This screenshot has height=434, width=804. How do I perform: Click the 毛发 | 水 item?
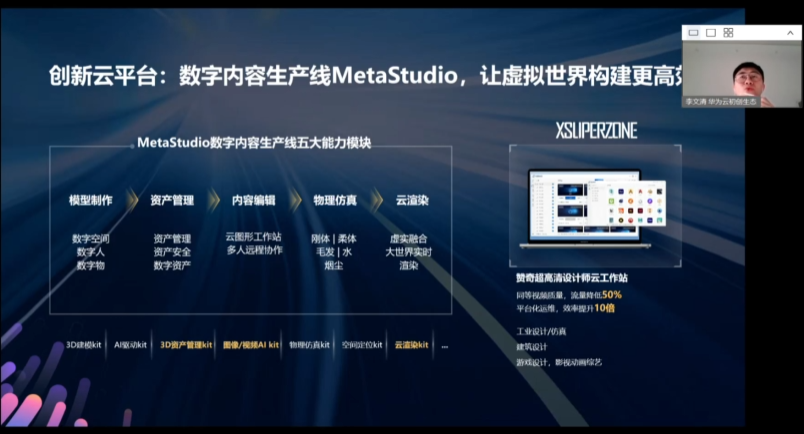point(334,252)
